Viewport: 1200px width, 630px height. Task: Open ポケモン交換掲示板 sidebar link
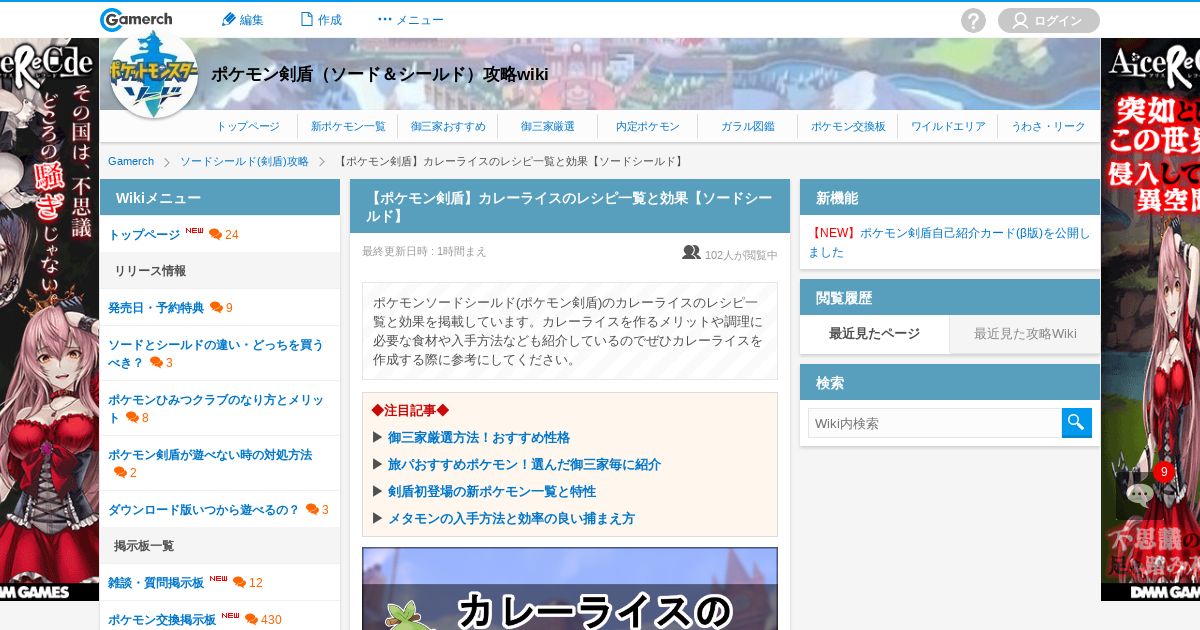[162, 620]
